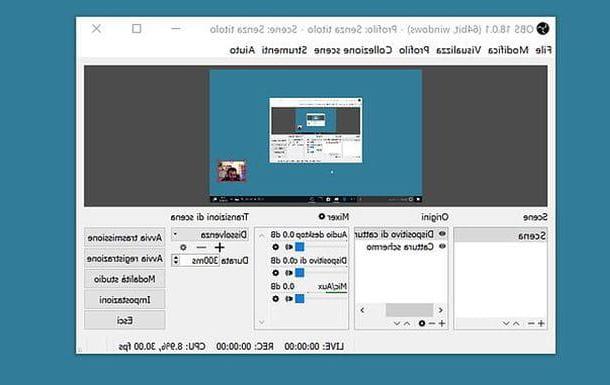Click the Transizioni di scena panel label

(x=209, y=217)
